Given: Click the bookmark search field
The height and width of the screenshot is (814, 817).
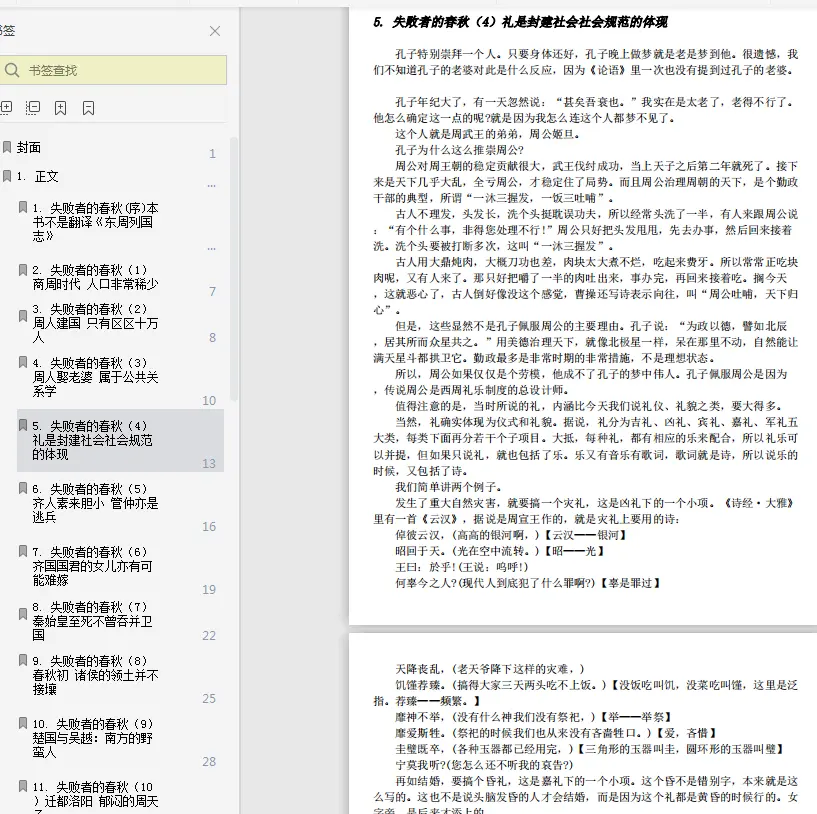Looking at the screenshot, I should point(113,70).
